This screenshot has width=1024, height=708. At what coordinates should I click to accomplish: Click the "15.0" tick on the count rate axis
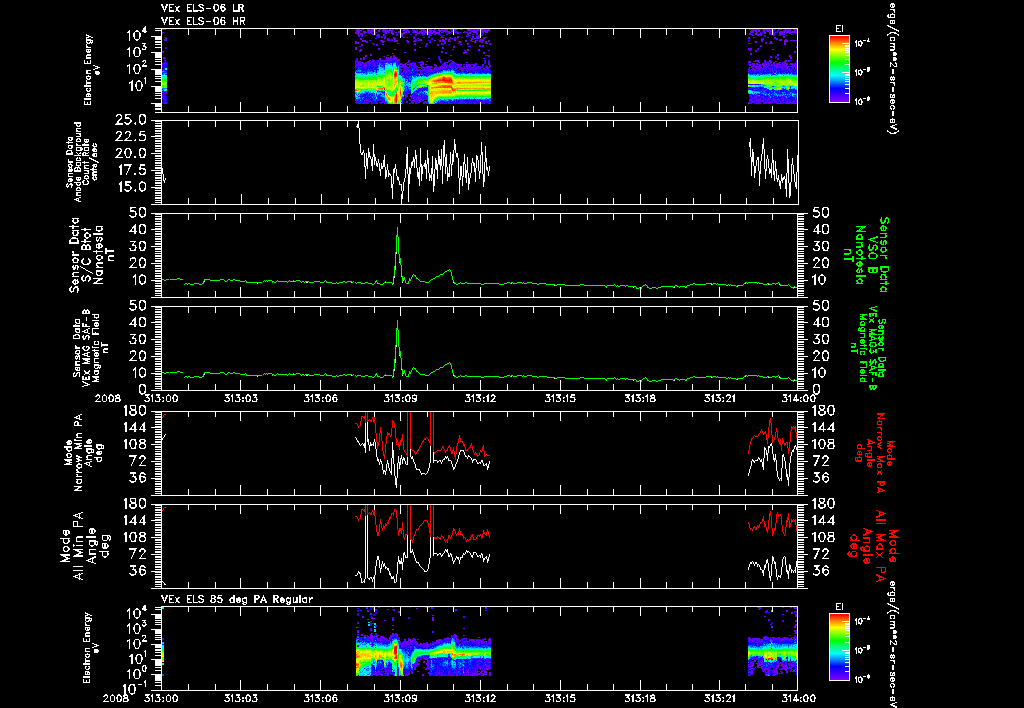131,187
